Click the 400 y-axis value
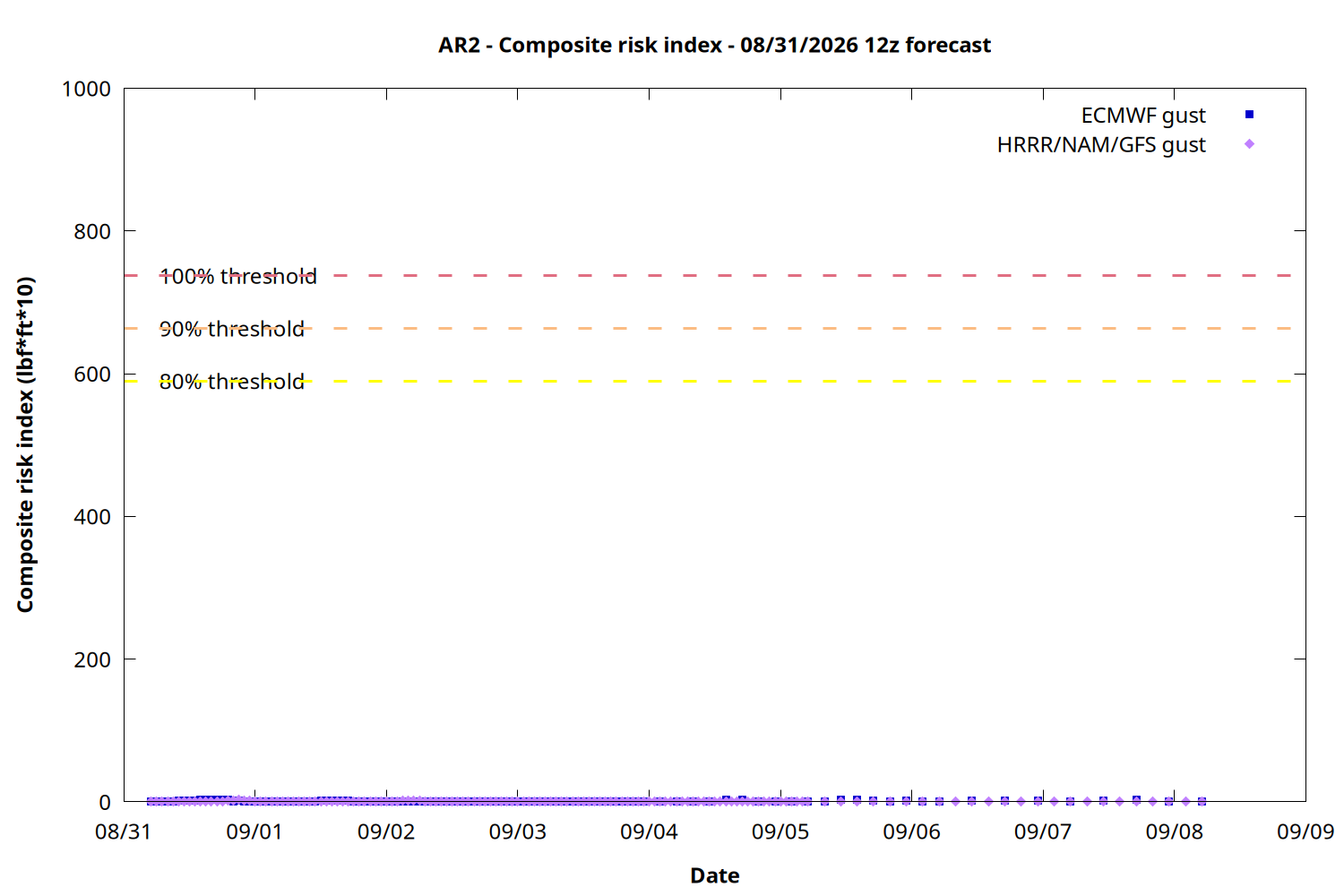The height and width of the screenshot is (896, 1344). (92, 517)
